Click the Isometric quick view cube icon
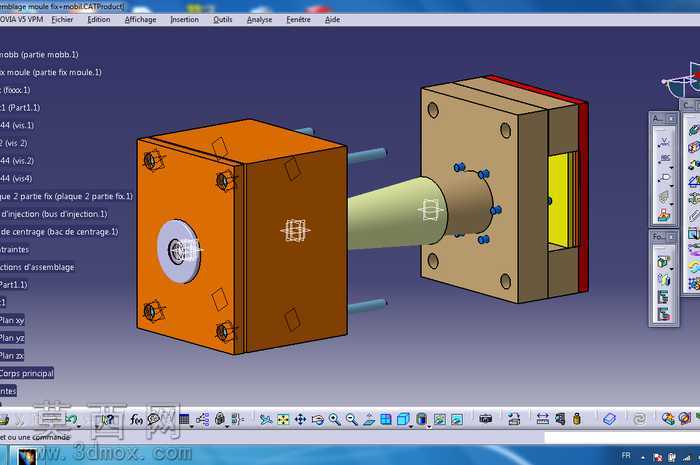This screenshot has height=465, width=700. click(403, 419)
